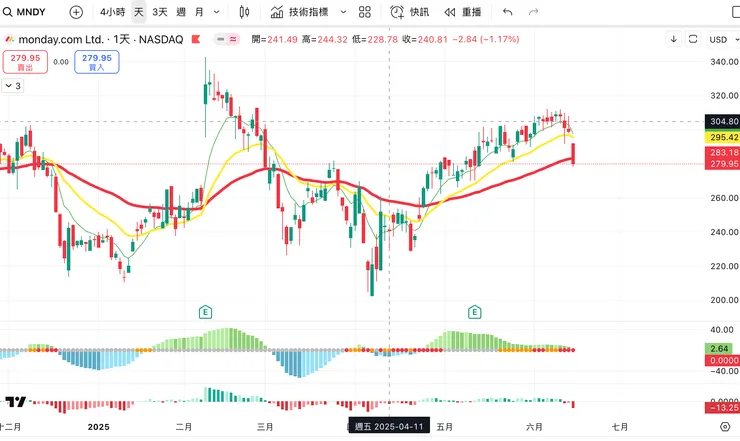This screenshot has height=441, width=740.
Task: Select the 週 weekly interval
Action: 181,12
